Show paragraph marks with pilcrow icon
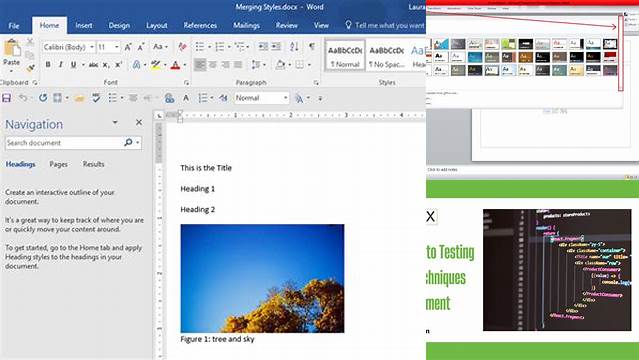 click(312, 46)
